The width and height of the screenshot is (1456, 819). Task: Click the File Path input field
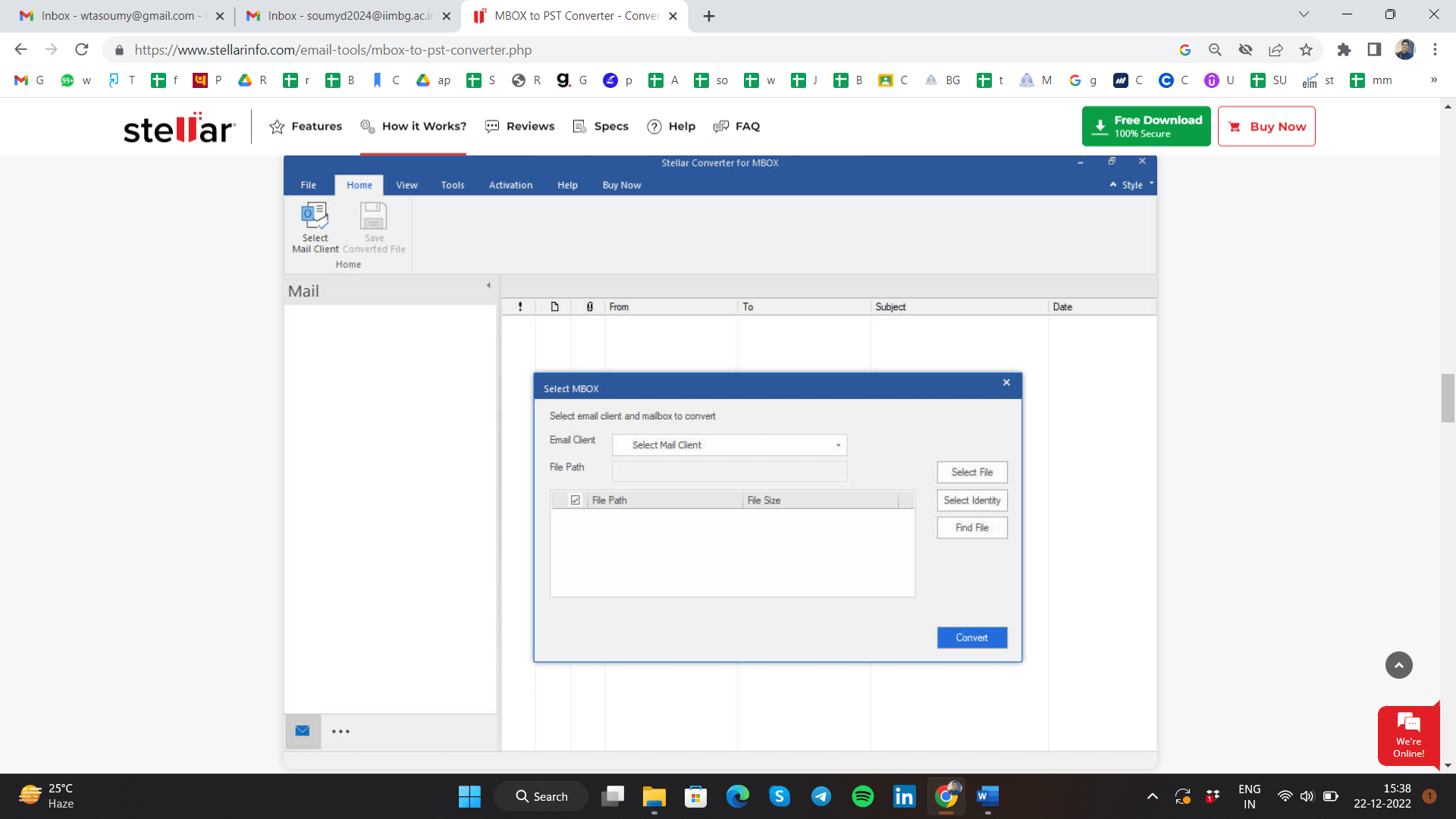(730, 472)
